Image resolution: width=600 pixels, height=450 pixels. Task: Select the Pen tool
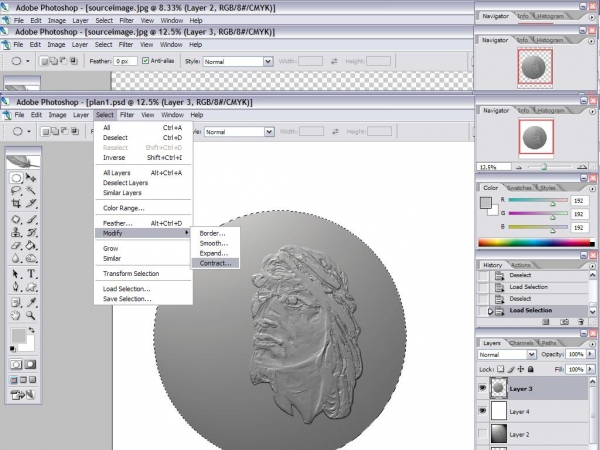(16, 287)
